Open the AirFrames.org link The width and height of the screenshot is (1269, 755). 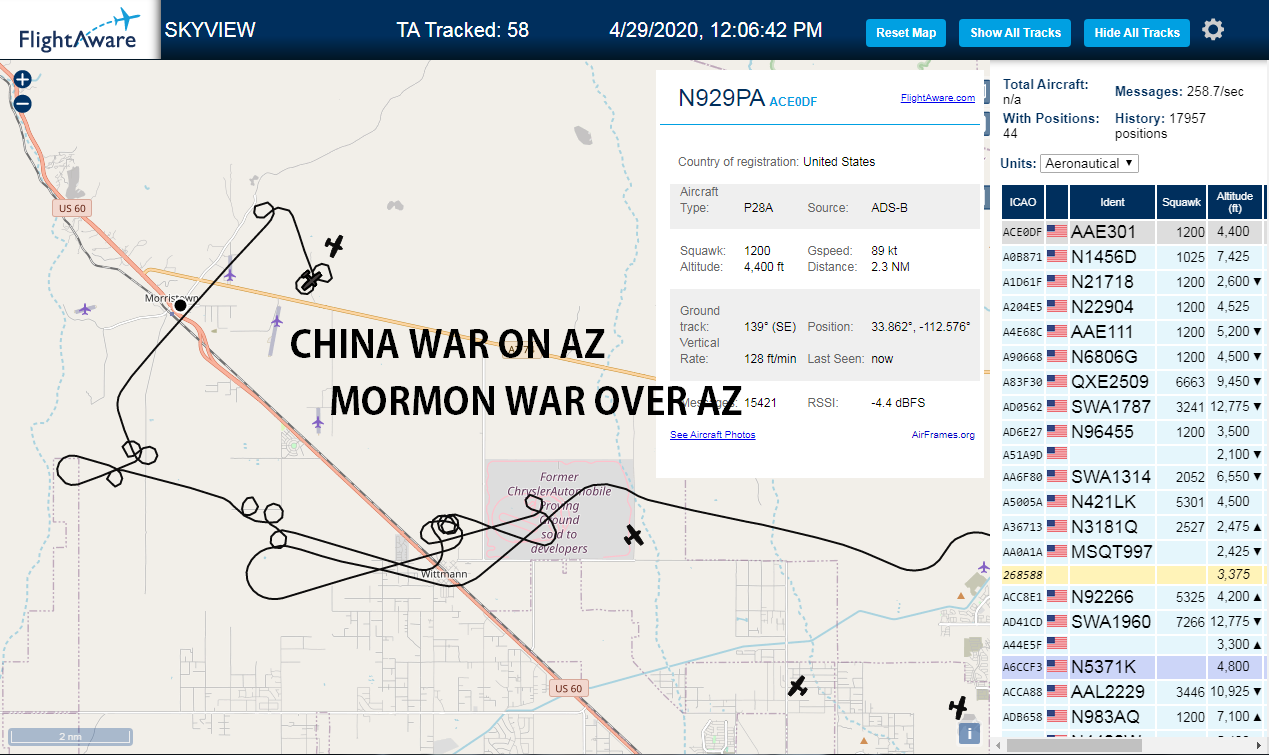[943, 435]
